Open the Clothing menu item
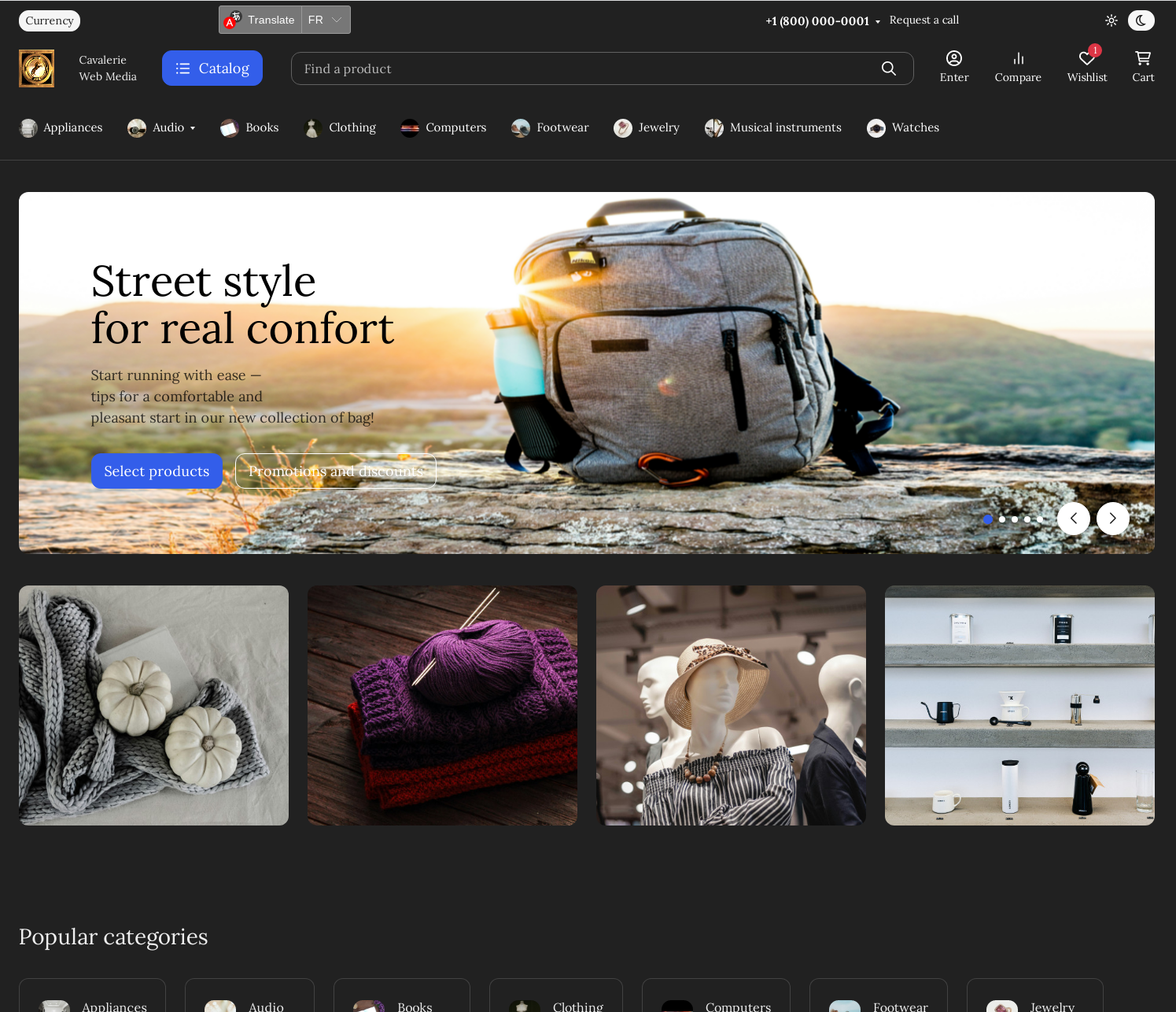 (352, 127)
